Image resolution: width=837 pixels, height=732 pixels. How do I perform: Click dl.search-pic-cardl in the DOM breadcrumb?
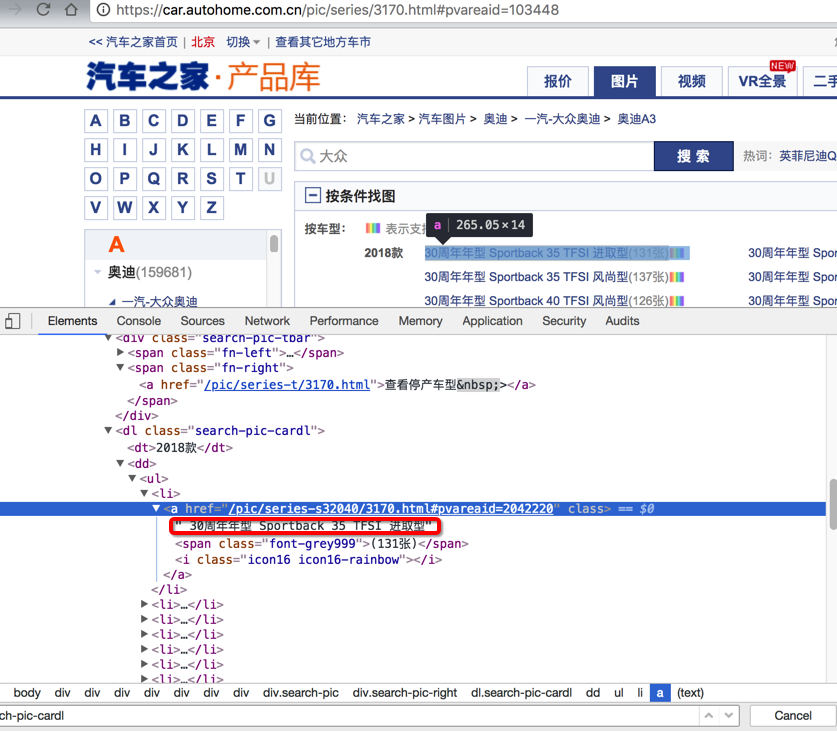coord(521,692)
